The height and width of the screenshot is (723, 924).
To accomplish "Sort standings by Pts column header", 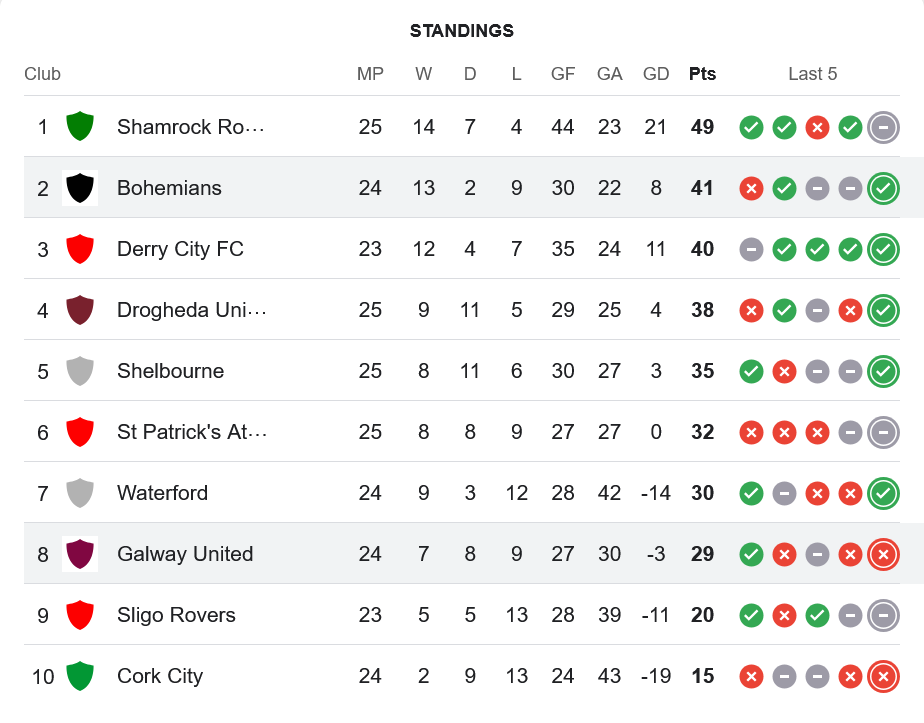I will point(702,74).
